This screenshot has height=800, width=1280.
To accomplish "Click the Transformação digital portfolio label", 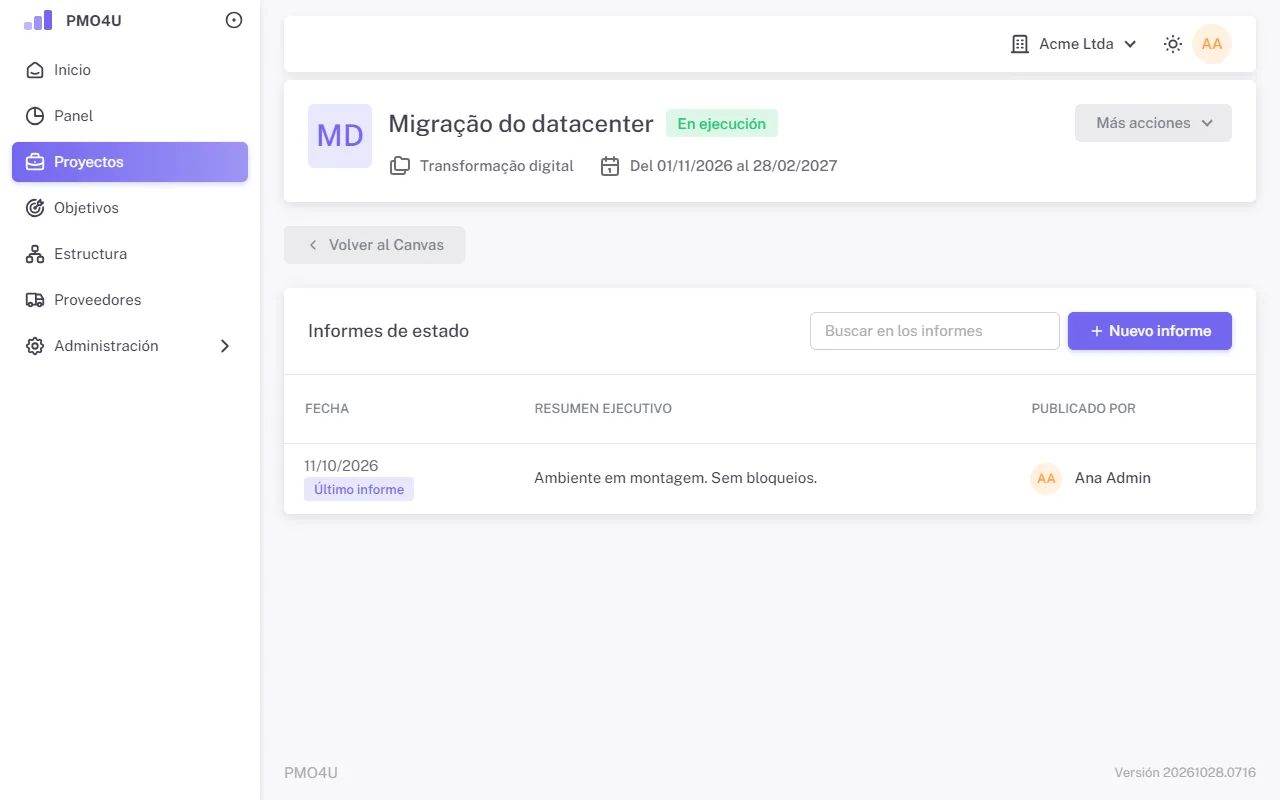I will click(x=497, y=166).
